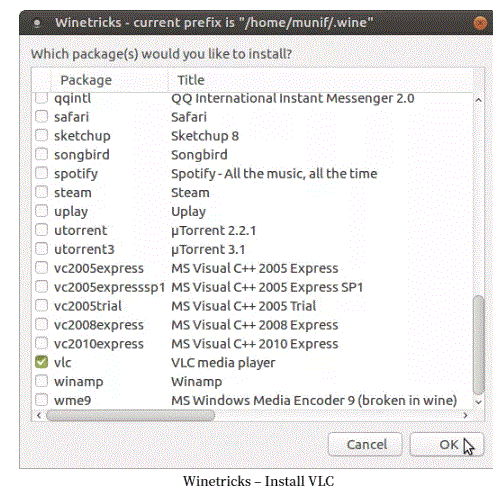Sort by the Package column header
The image size is (493, 501).
(109, 80)
